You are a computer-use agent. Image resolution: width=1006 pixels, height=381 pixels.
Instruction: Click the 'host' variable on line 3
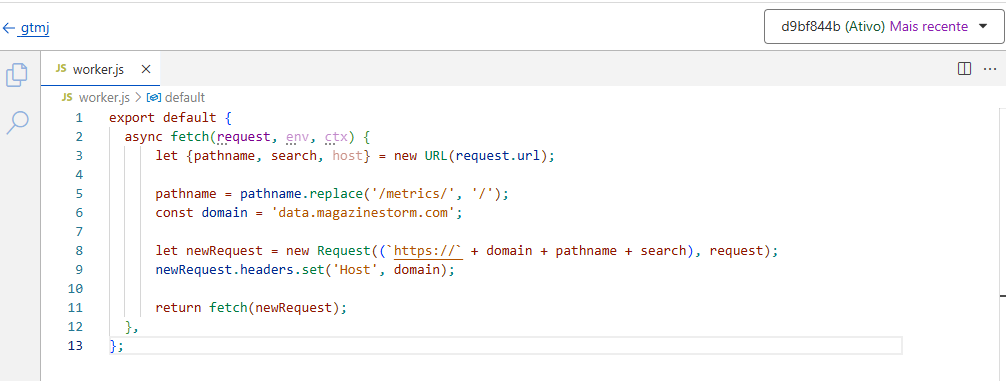348,156
